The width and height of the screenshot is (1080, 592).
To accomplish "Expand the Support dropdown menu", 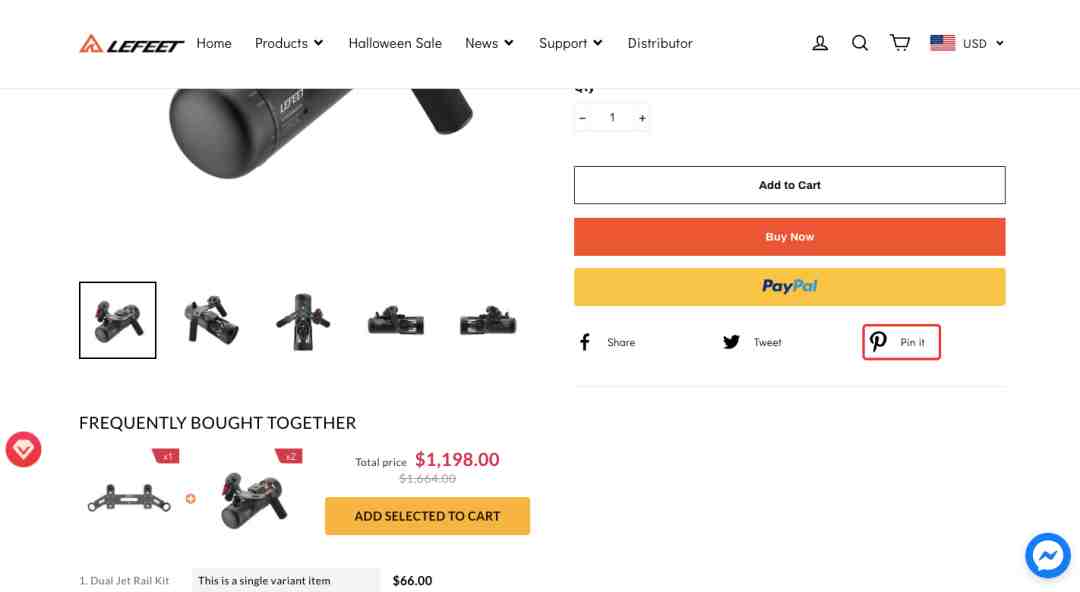I will click(x=570, y=43).
